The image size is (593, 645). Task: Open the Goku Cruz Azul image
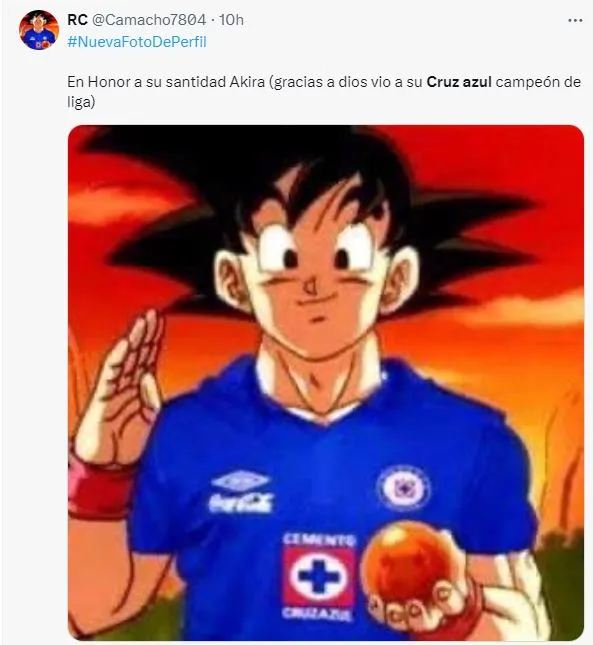pos(326,383)
